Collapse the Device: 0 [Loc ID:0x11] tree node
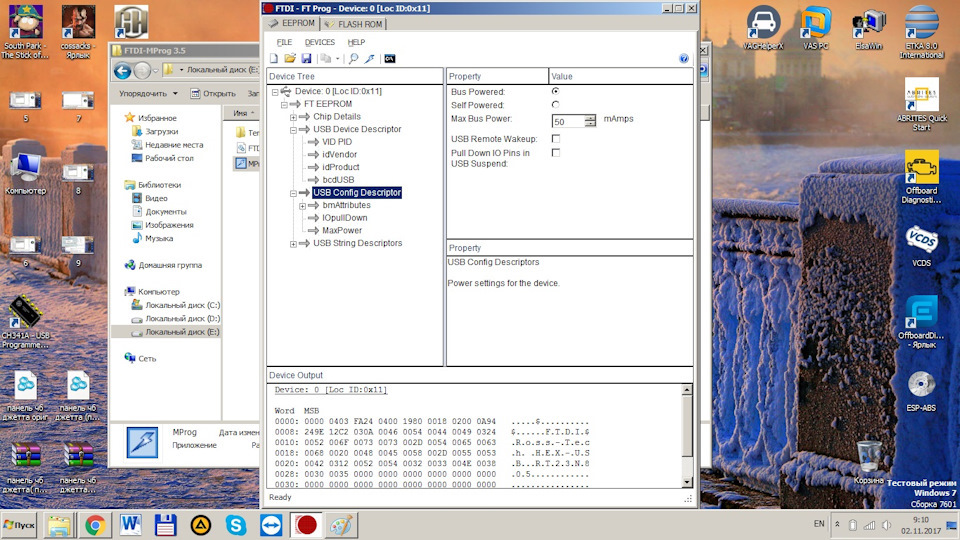The height and width of the screenshot is (540, 960). (x=275, y=92)
